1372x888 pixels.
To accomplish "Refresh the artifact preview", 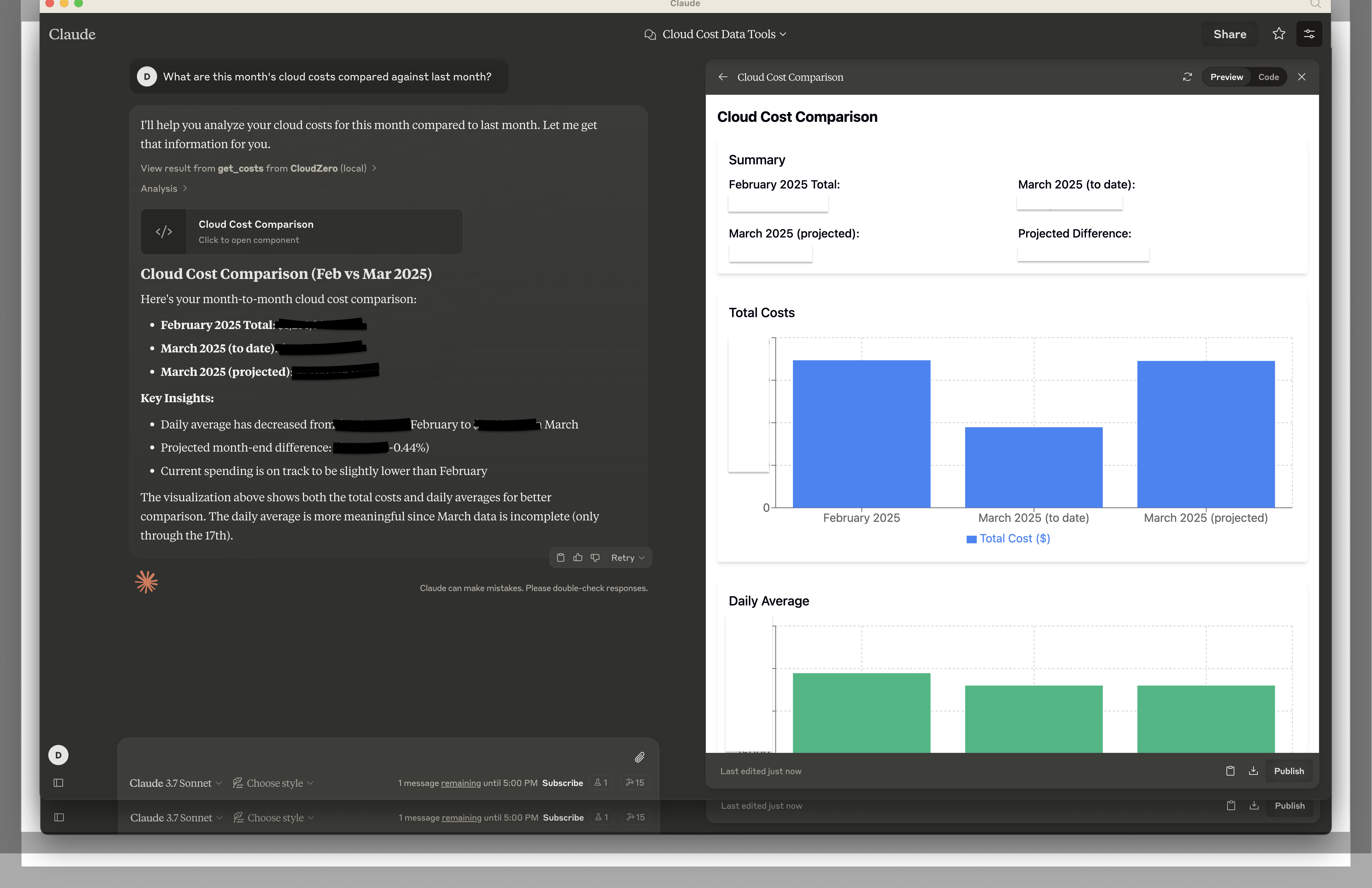I will [x=1187, y=77].
